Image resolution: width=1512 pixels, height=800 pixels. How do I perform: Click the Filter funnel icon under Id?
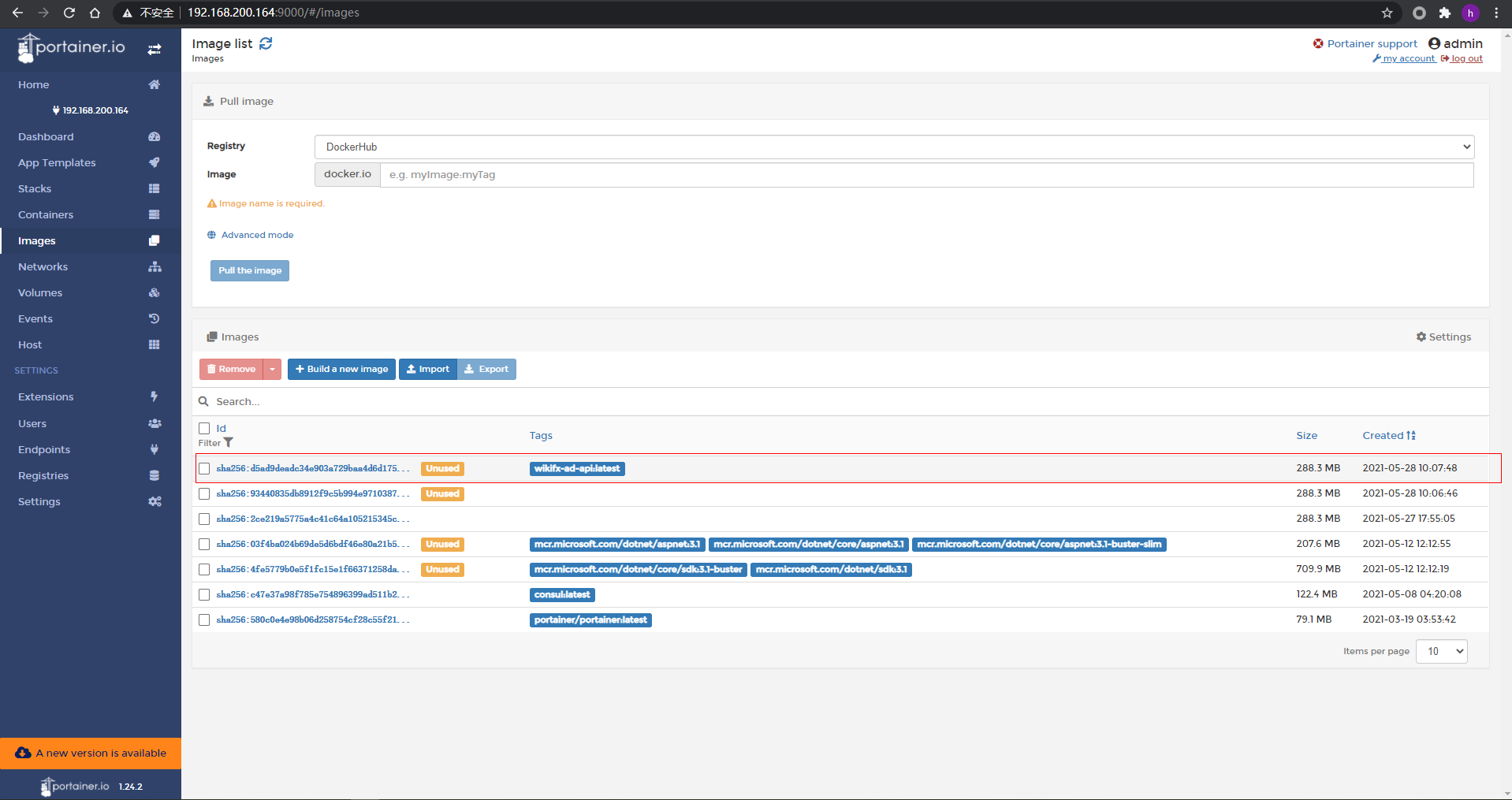229,443
